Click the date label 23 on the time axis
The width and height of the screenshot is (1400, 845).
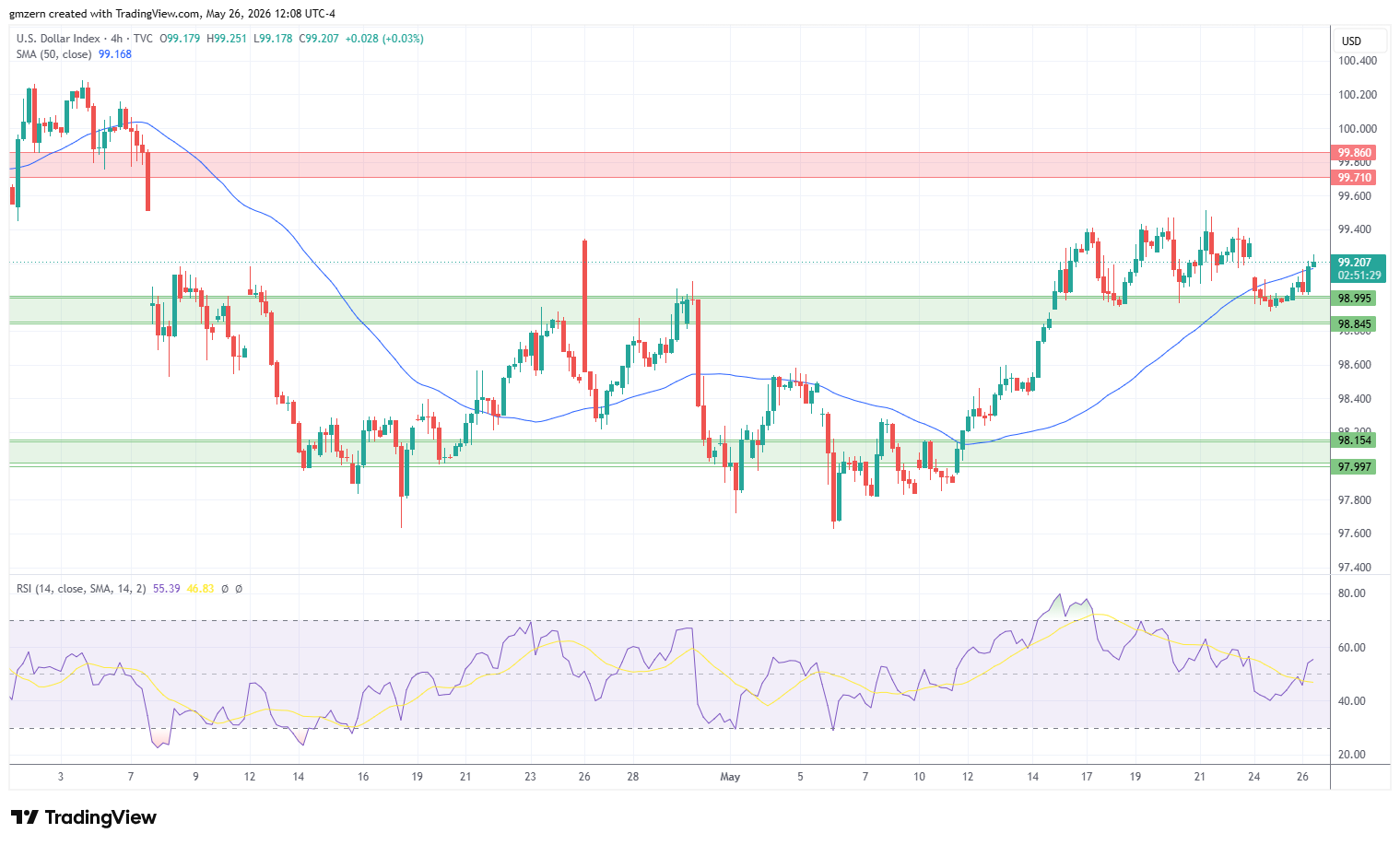tap(530, 777)
